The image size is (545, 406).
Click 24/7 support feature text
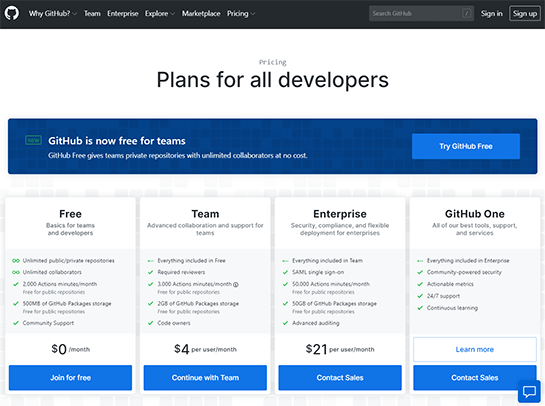443,296
